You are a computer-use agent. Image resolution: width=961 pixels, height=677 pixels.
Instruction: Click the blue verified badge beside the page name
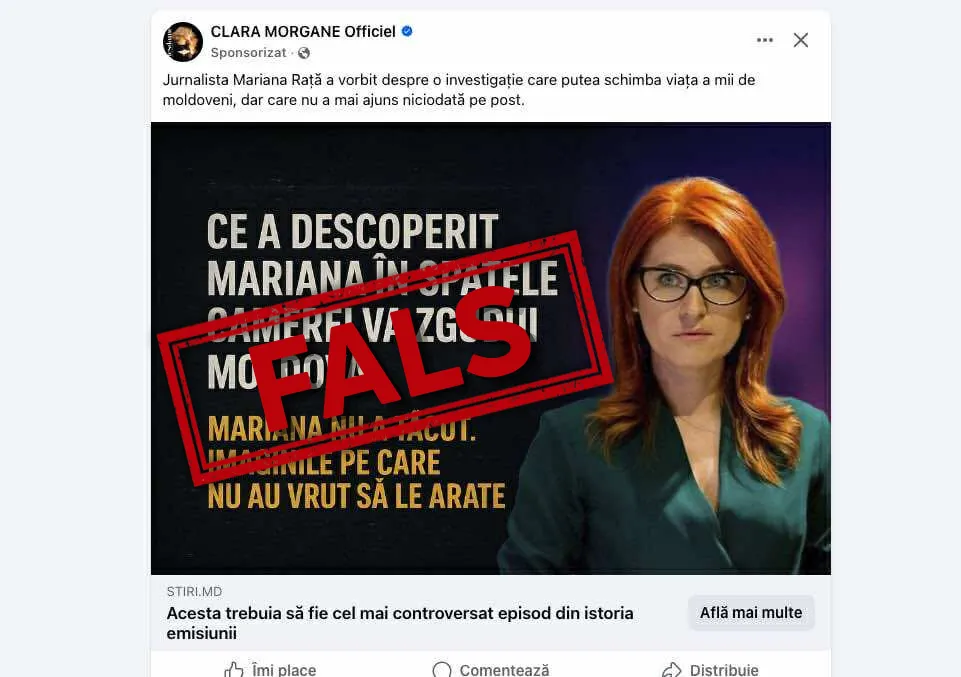tap(407, 31)
